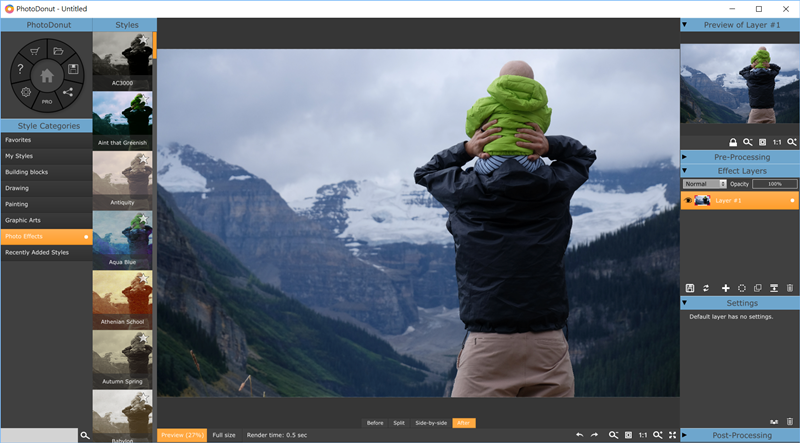The height and width of the screenshot is (443, 800).
Task: Star the Athenian School style
Action: click(x=144, y=278)
